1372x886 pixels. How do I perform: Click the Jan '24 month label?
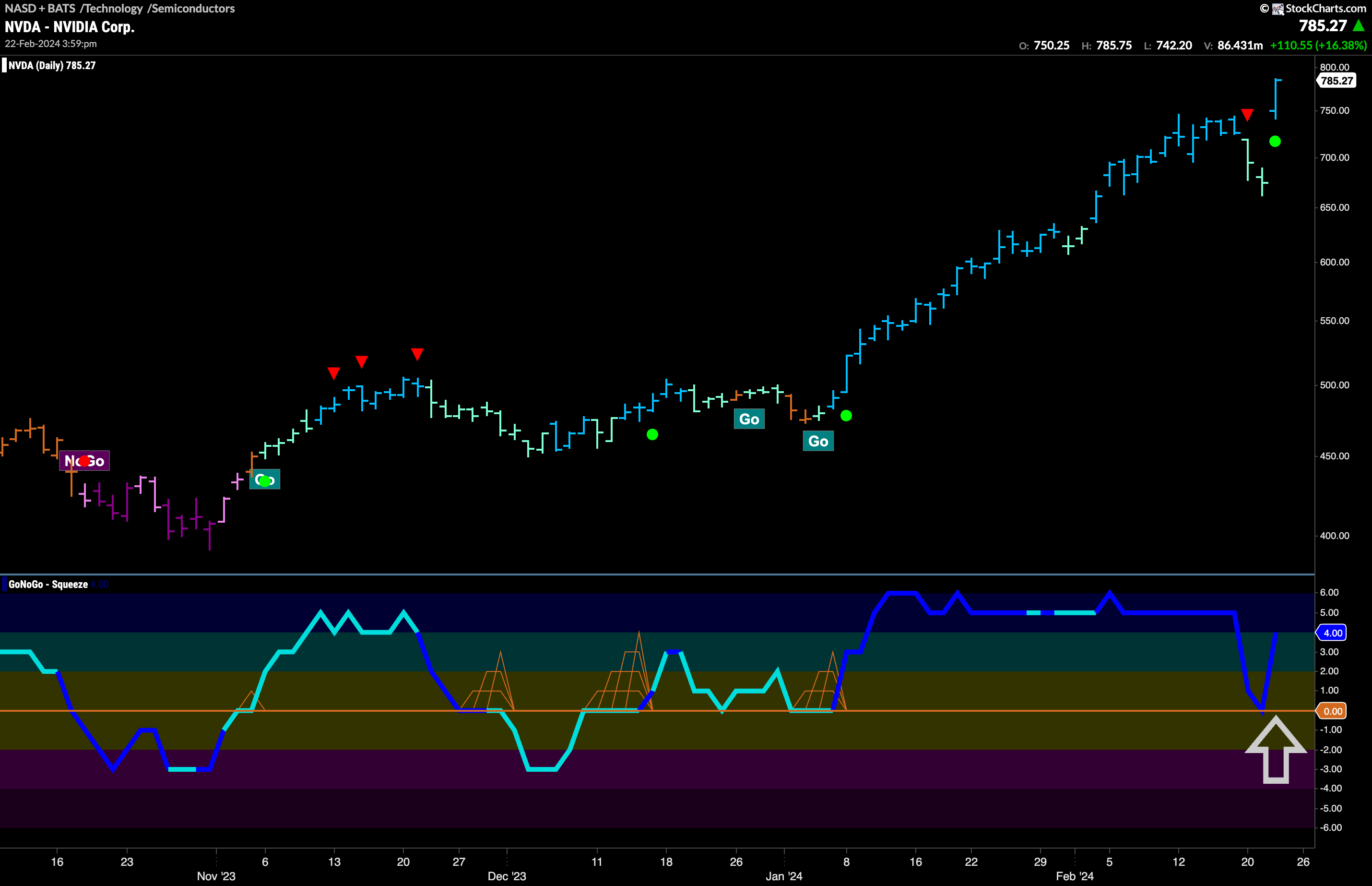[x=784, y=876]
